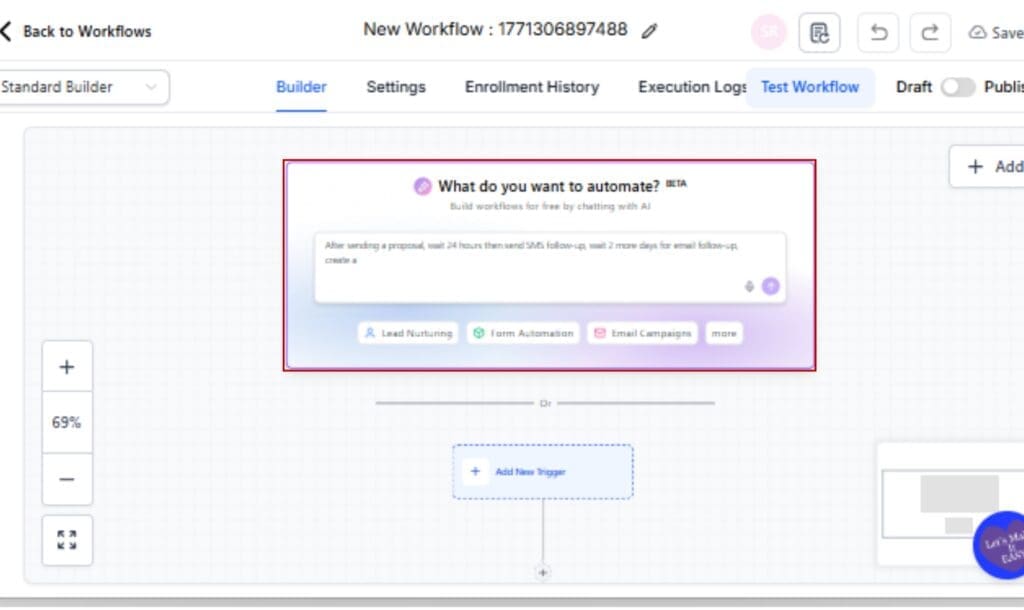Click the Add New Trigger box
Image resolution: width=1024 pixels, height=610 pixels.
[x=543, y=472]
